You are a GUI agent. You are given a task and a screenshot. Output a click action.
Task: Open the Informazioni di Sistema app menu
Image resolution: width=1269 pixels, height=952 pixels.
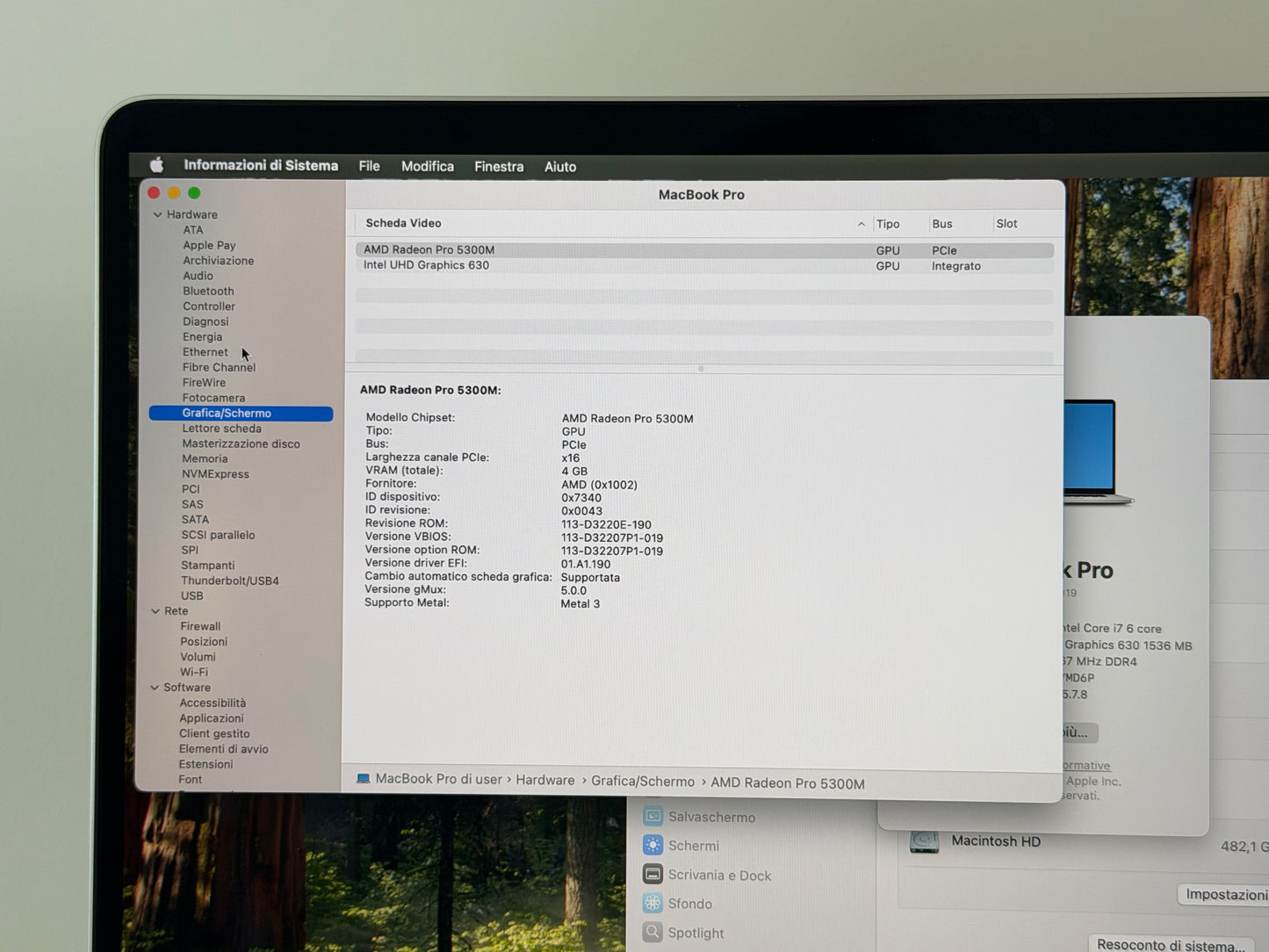click(261, 165)
